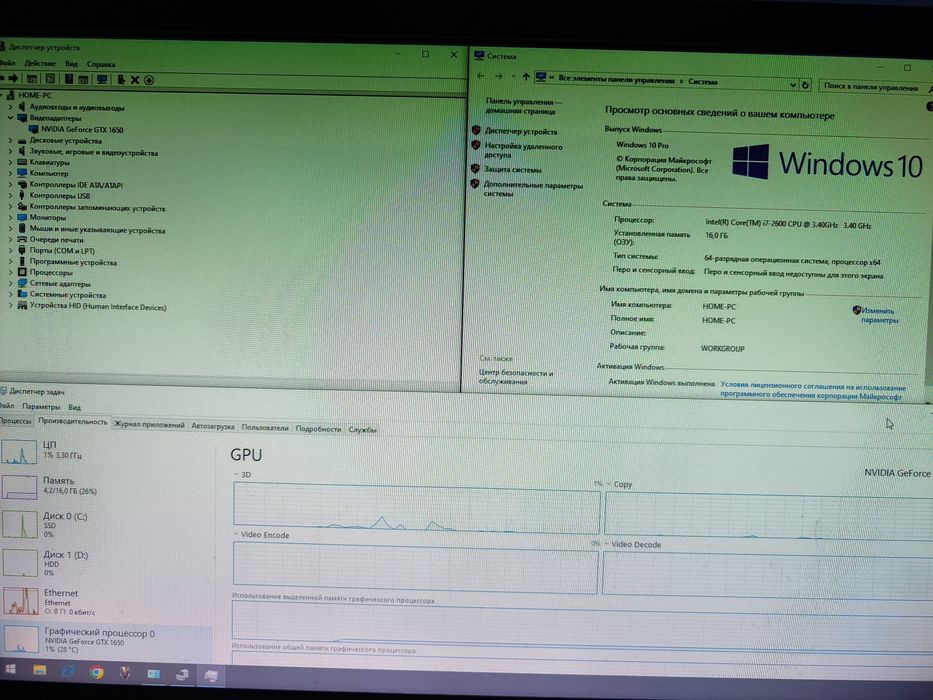Switch to the Службы tab
This screenshot has height=700, width=933.
362,430
